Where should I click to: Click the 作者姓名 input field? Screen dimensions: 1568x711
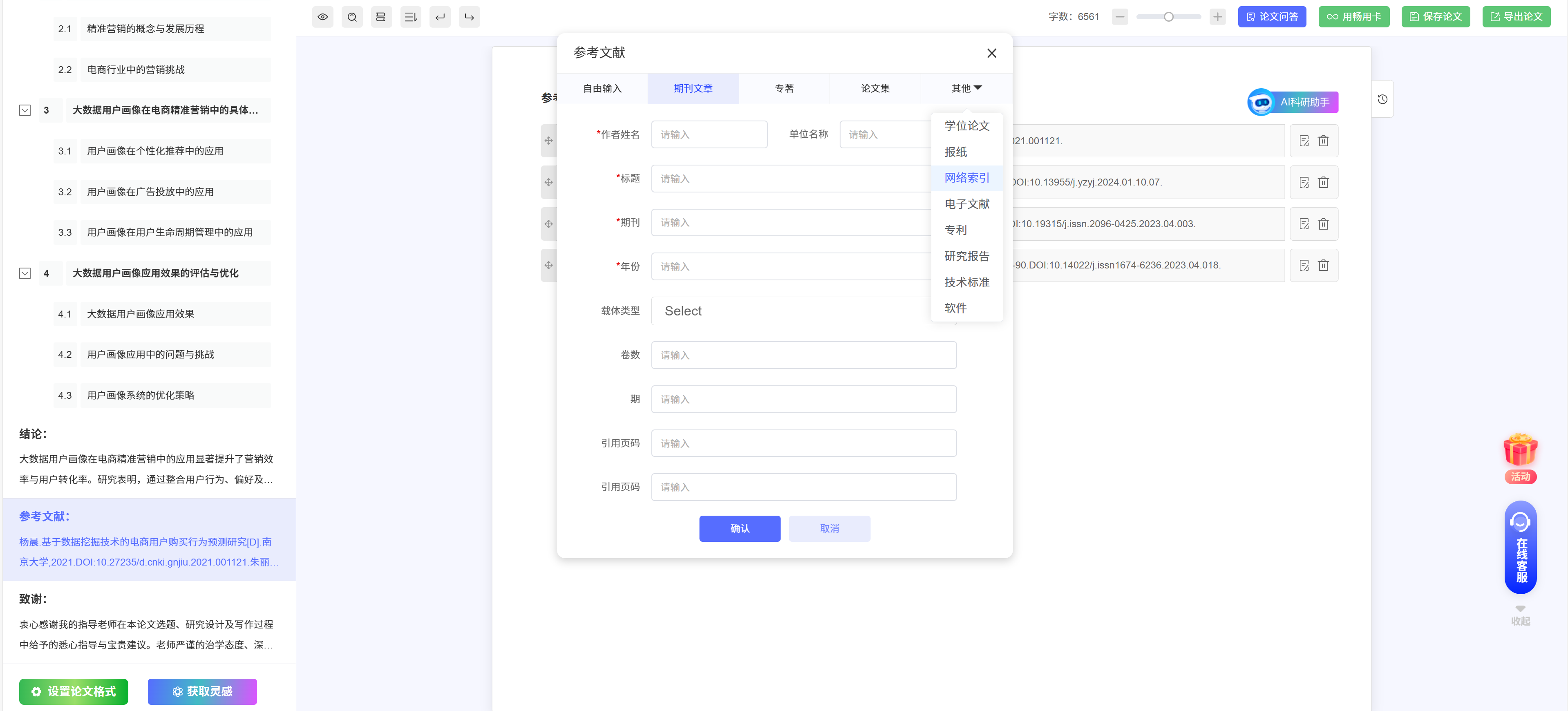point(709,134)
